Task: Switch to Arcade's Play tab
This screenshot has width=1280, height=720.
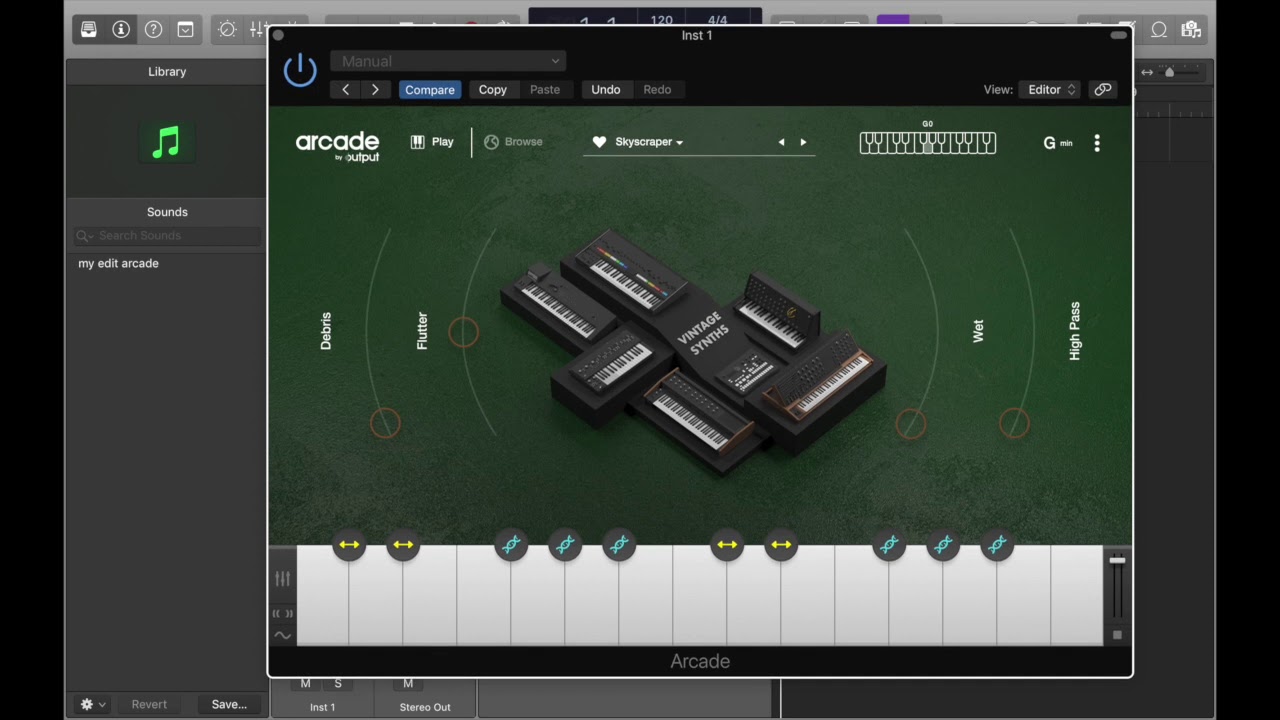Action: click(x=432, y=142)
